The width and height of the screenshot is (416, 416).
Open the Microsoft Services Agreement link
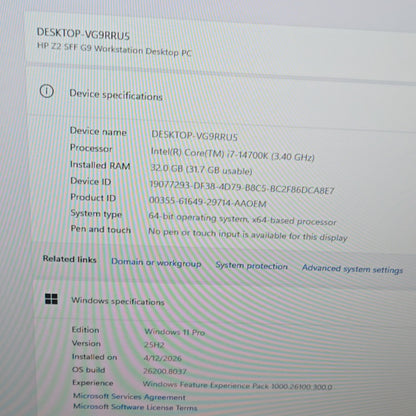click(129, 397)
